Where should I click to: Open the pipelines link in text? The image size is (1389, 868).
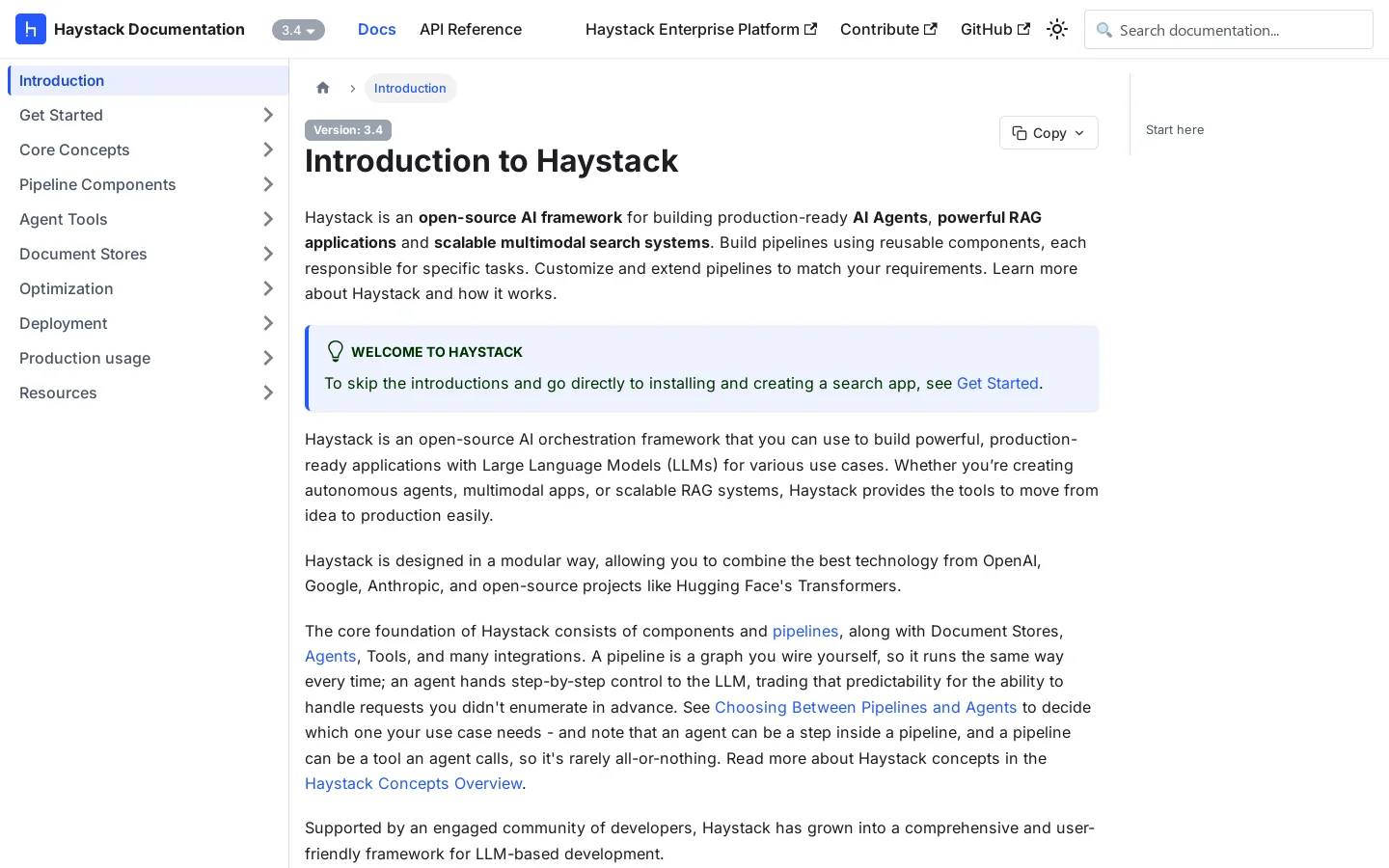[805, 631]
